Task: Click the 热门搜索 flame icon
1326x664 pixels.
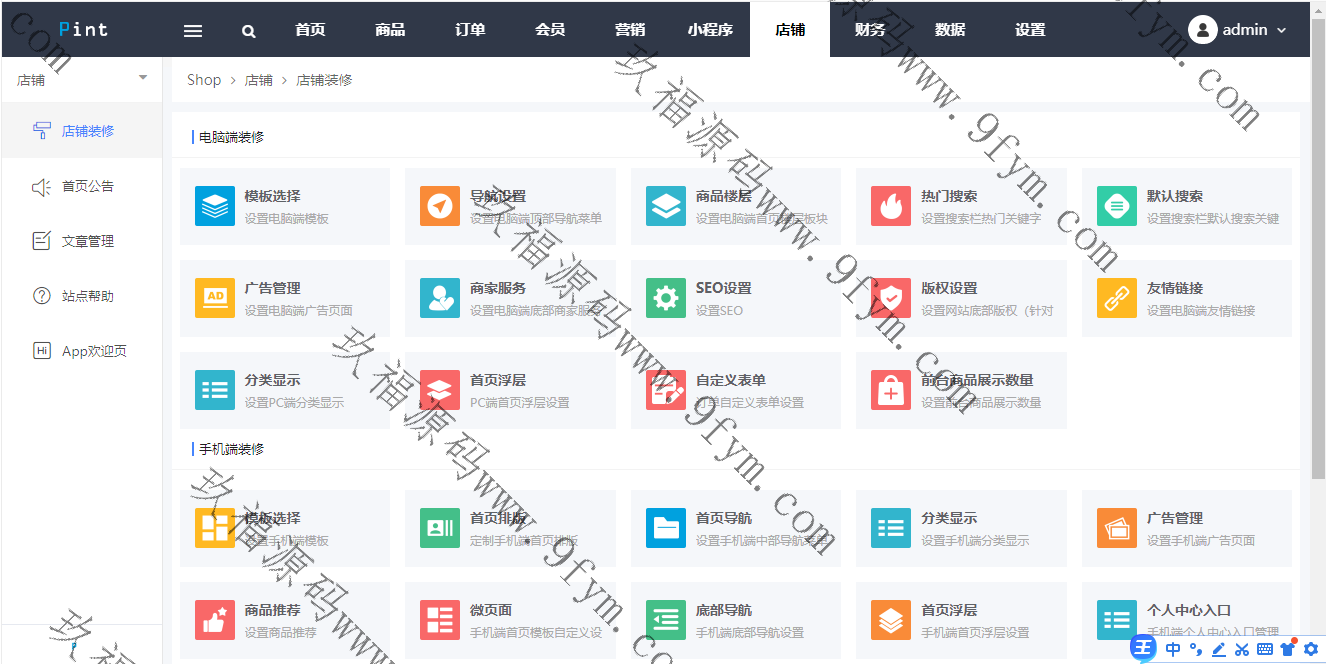Action: 890,206
